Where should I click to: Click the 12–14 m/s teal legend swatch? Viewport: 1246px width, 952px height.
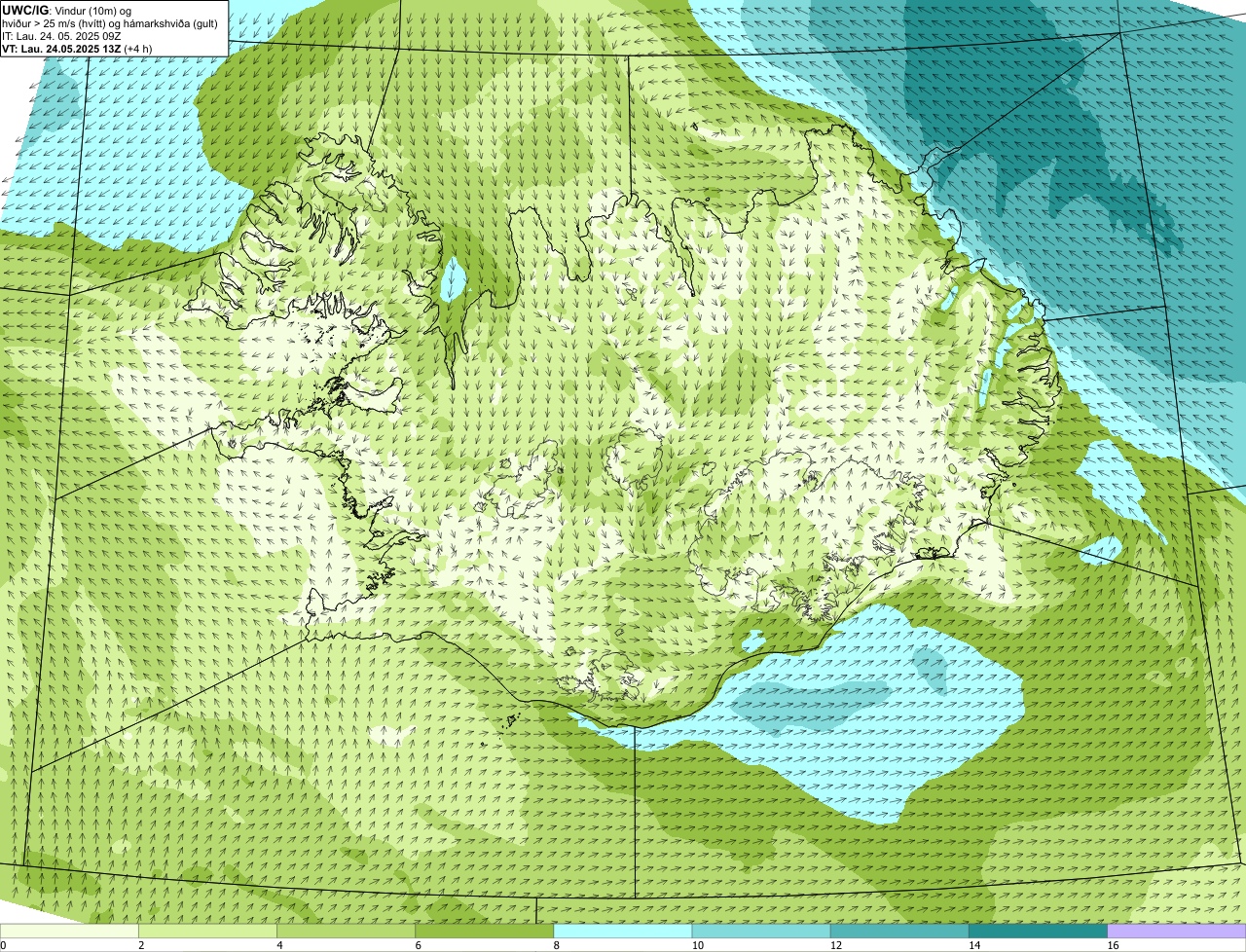[899, 931]
